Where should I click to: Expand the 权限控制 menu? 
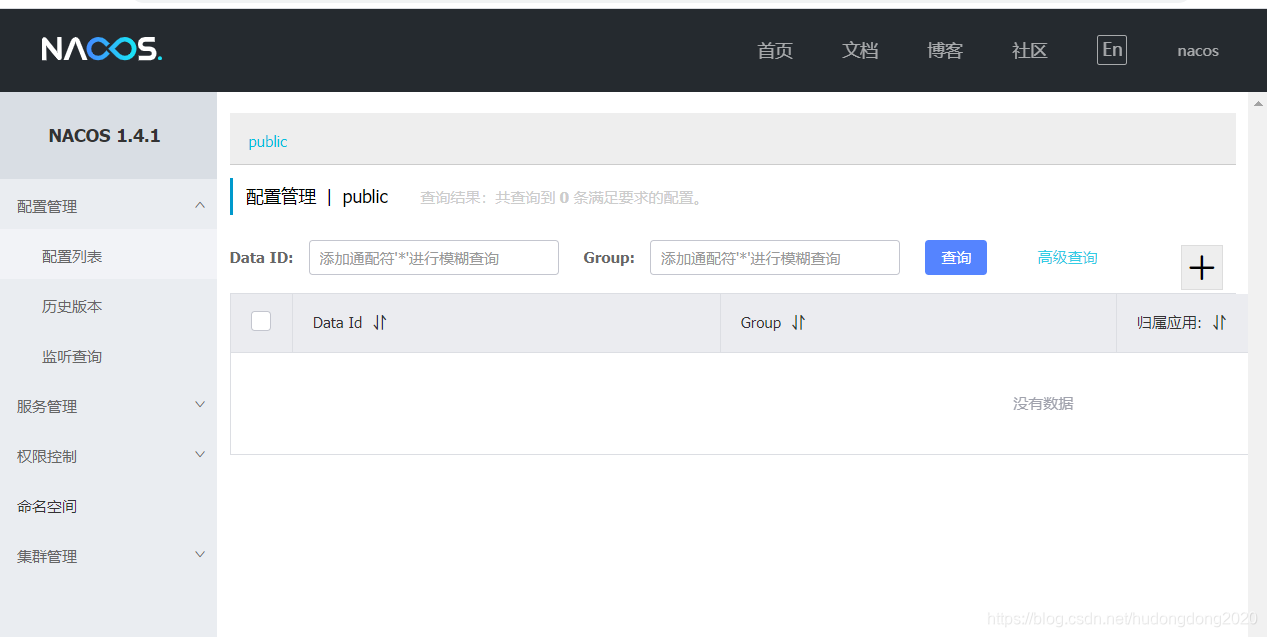(108, 456)
